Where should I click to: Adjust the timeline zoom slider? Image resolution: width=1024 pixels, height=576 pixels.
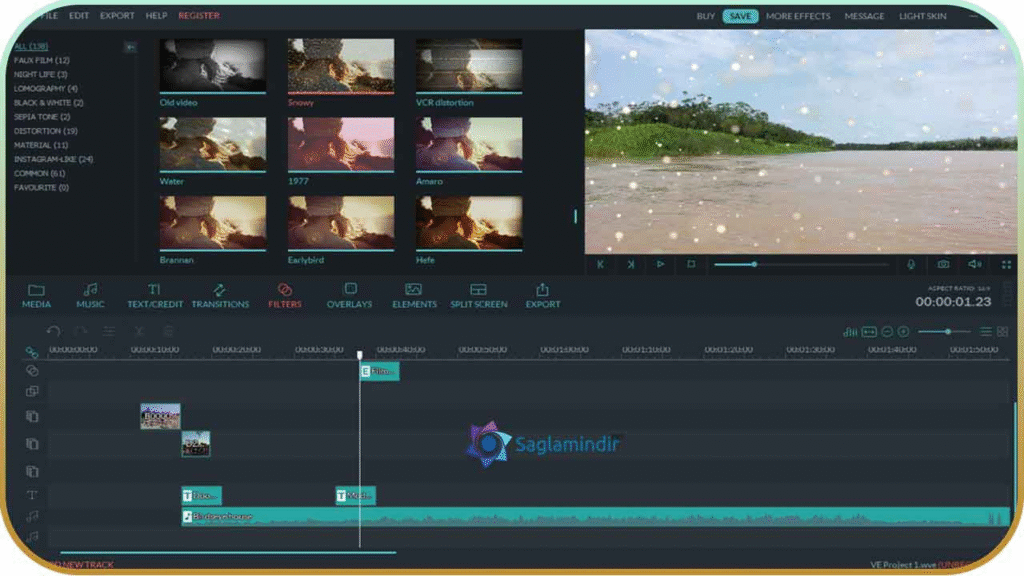tap(947, 331)
